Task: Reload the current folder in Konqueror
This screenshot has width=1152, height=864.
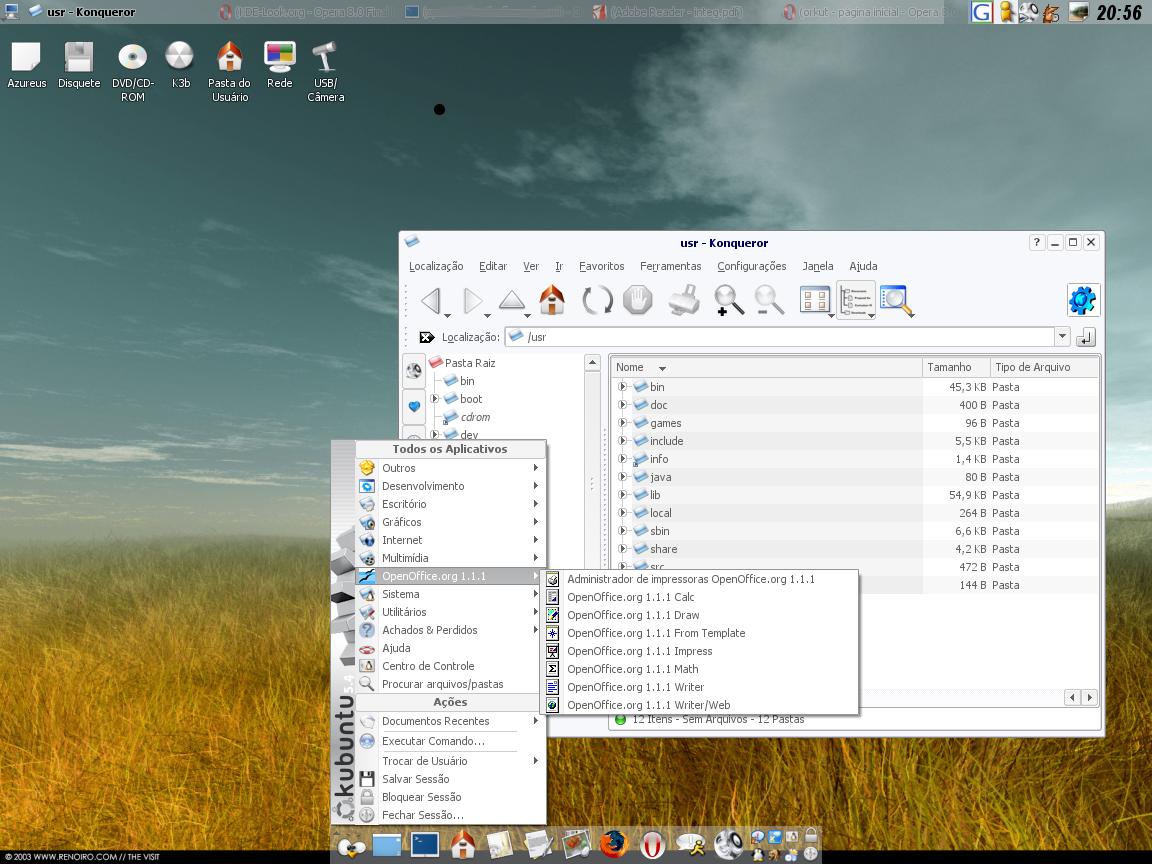Action: 597,300
